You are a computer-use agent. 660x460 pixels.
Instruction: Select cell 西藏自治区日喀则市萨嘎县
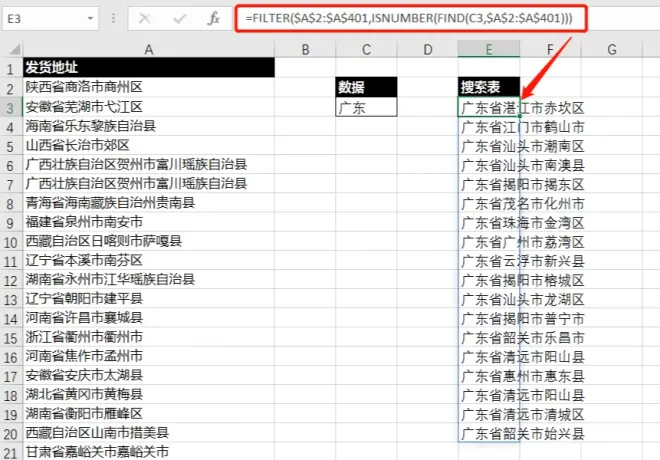click(x=149, y=241)
